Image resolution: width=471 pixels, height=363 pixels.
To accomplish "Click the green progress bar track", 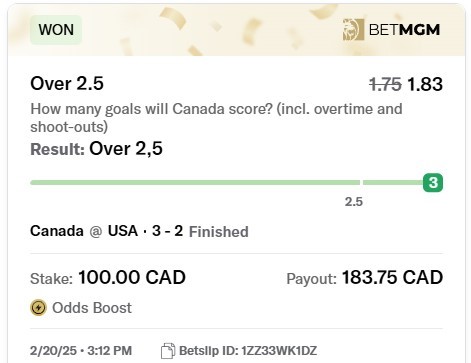I will (227, 182).
